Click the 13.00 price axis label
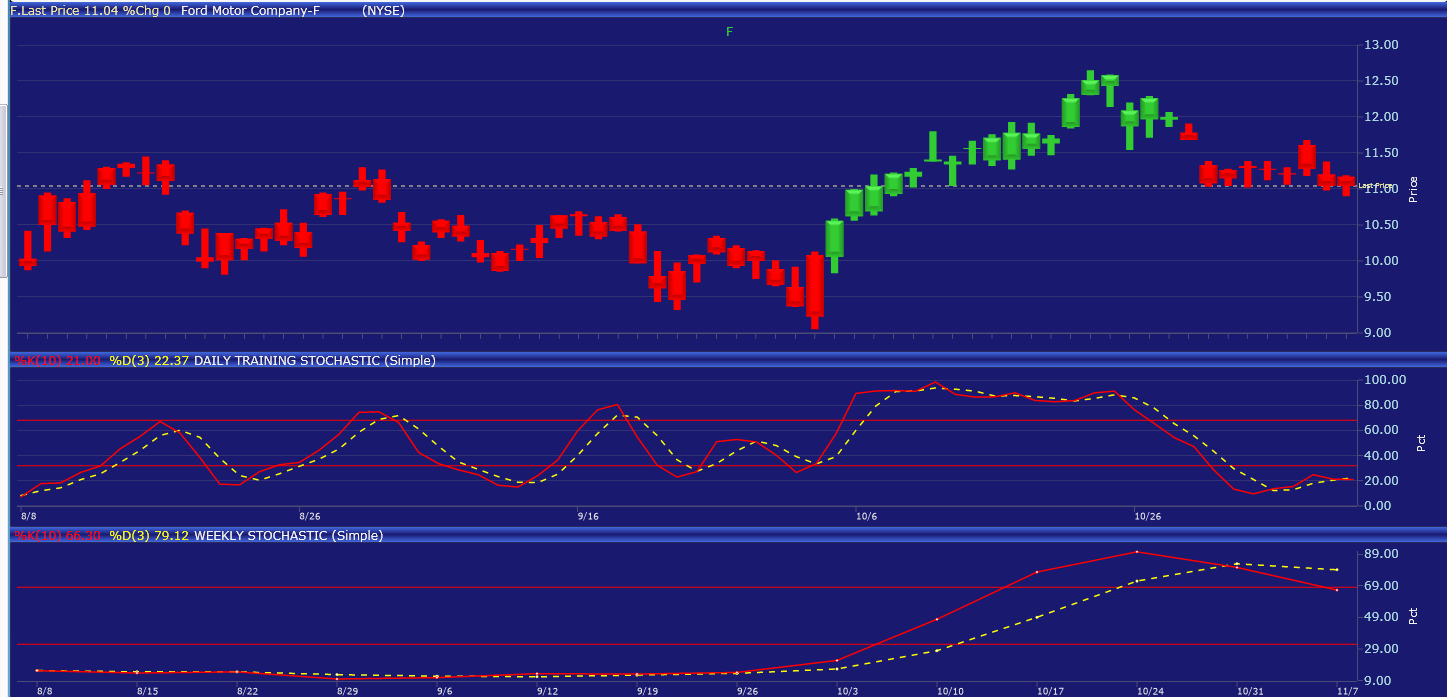The image size is (1447, 697). coord(1380,45)
